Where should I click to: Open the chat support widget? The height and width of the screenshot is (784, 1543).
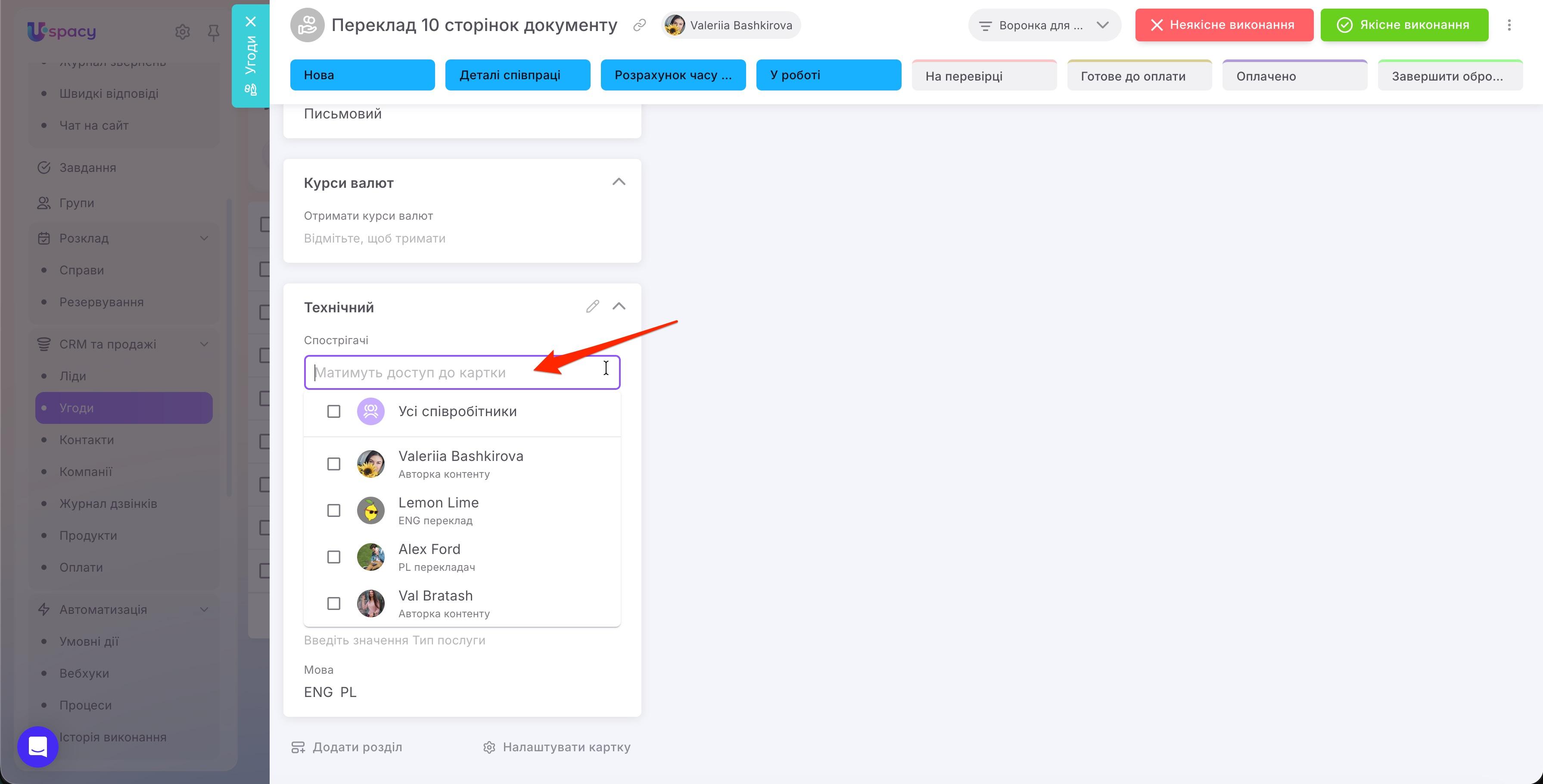click(x=38, y=746)
